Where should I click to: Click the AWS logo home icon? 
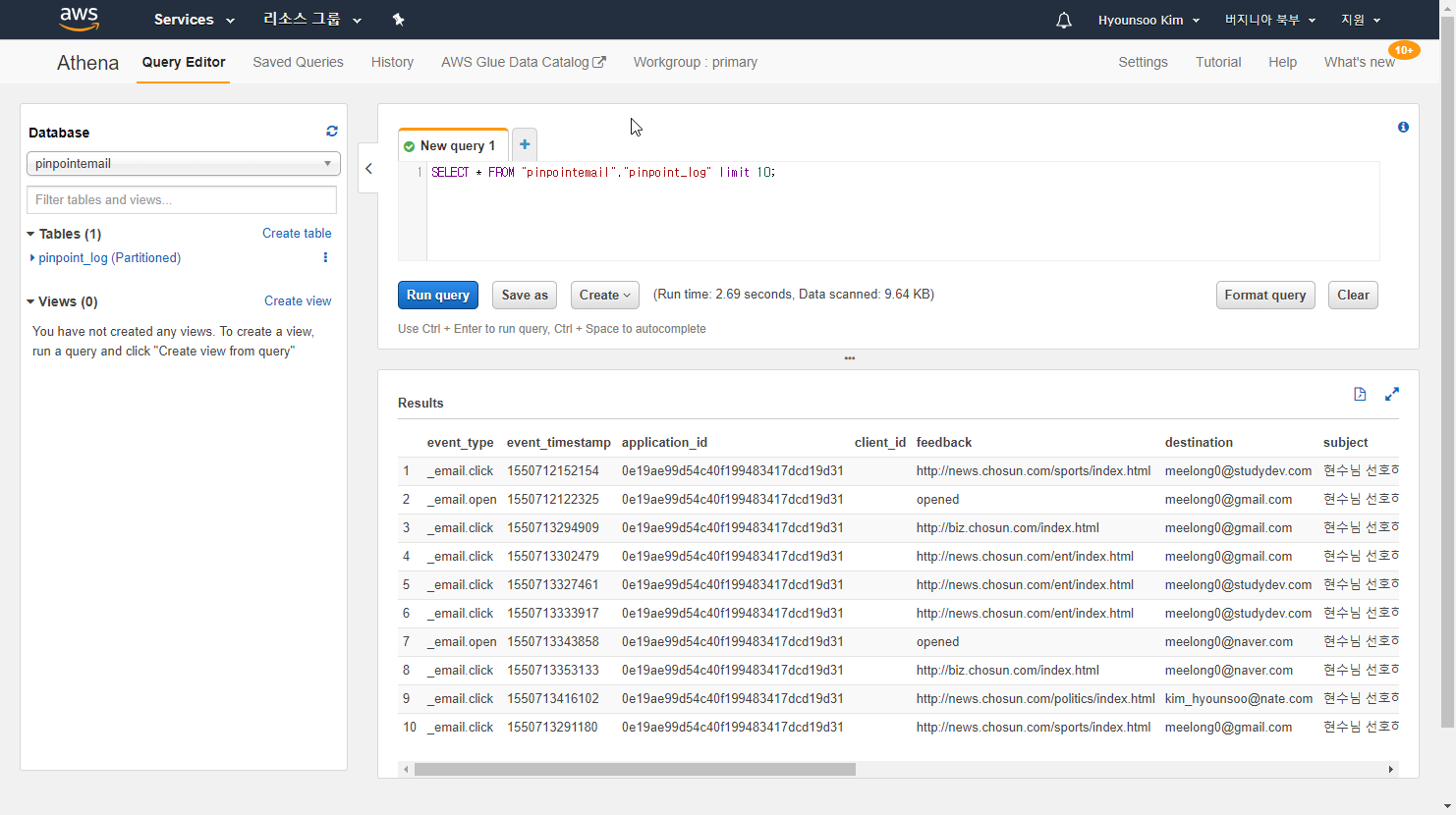(79, 19)
